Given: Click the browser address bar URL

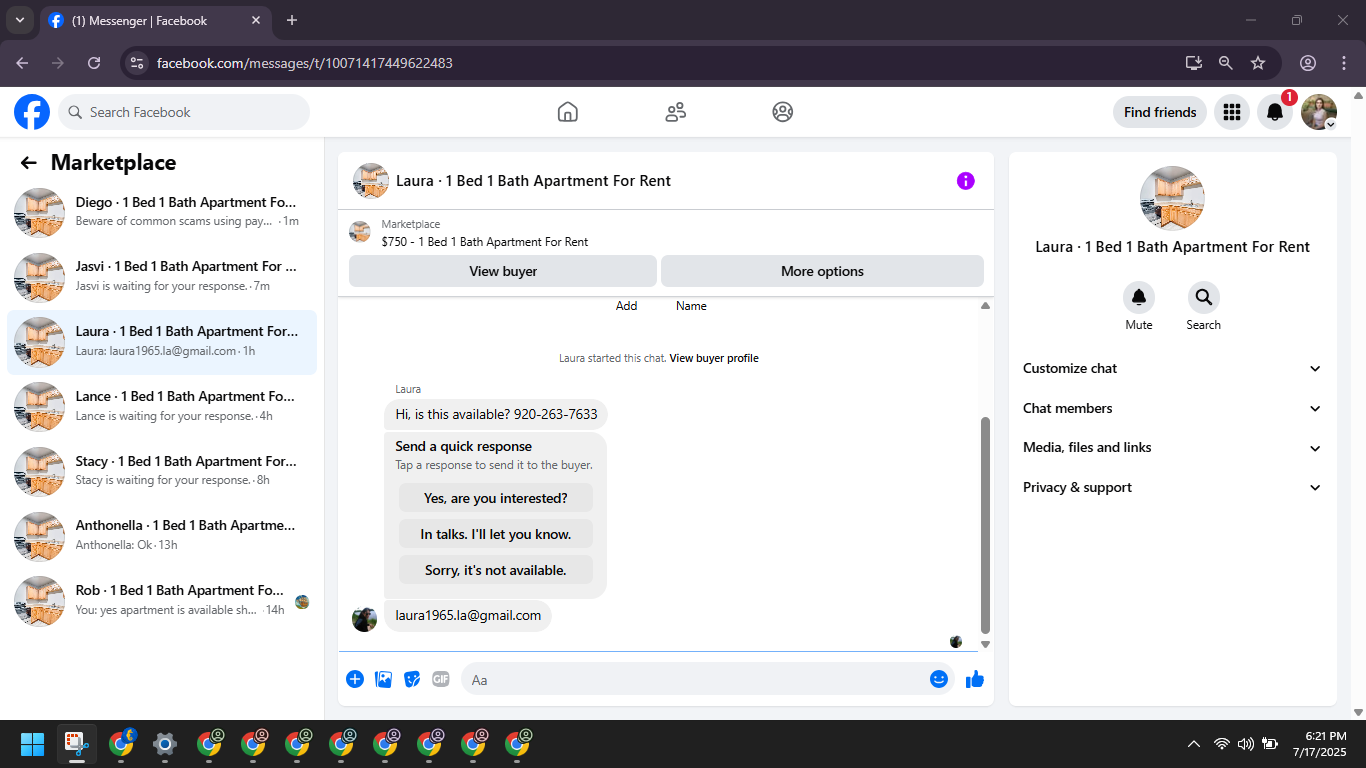Looking at the screenshot, I should point(305,63).
